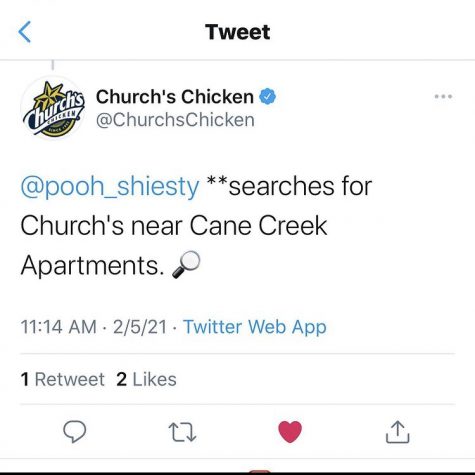View the 1 Retweet list
The width and height of the screenshot is (475, 475).
62,379
